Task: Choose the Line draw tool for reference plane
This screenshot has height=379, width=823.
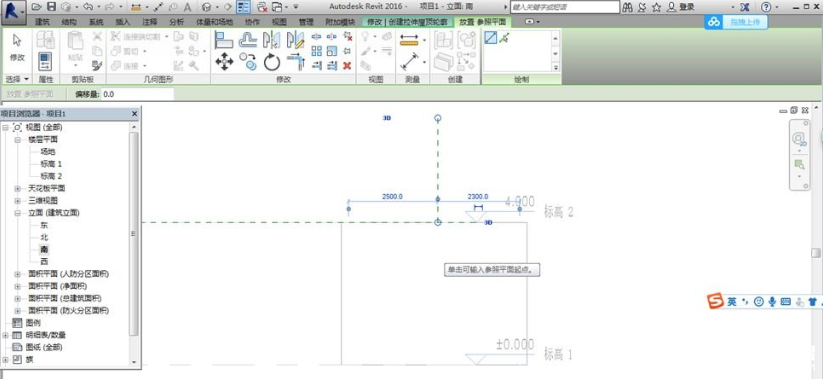Action: click(x=490, y=38)
